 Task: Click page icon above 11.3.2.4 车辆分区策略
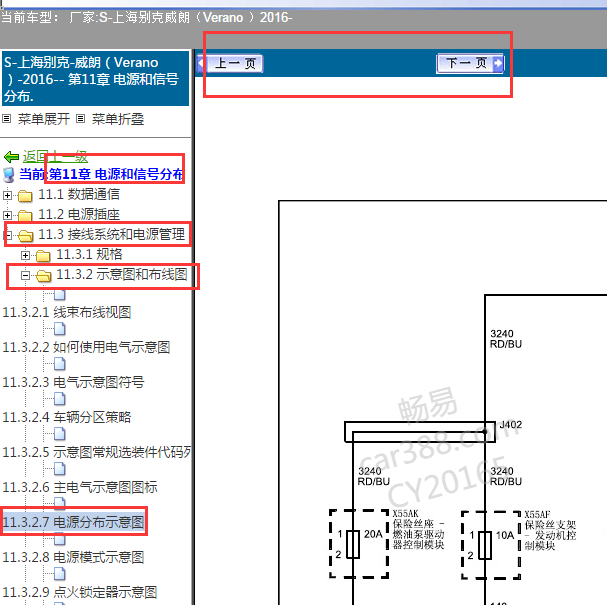60,399
